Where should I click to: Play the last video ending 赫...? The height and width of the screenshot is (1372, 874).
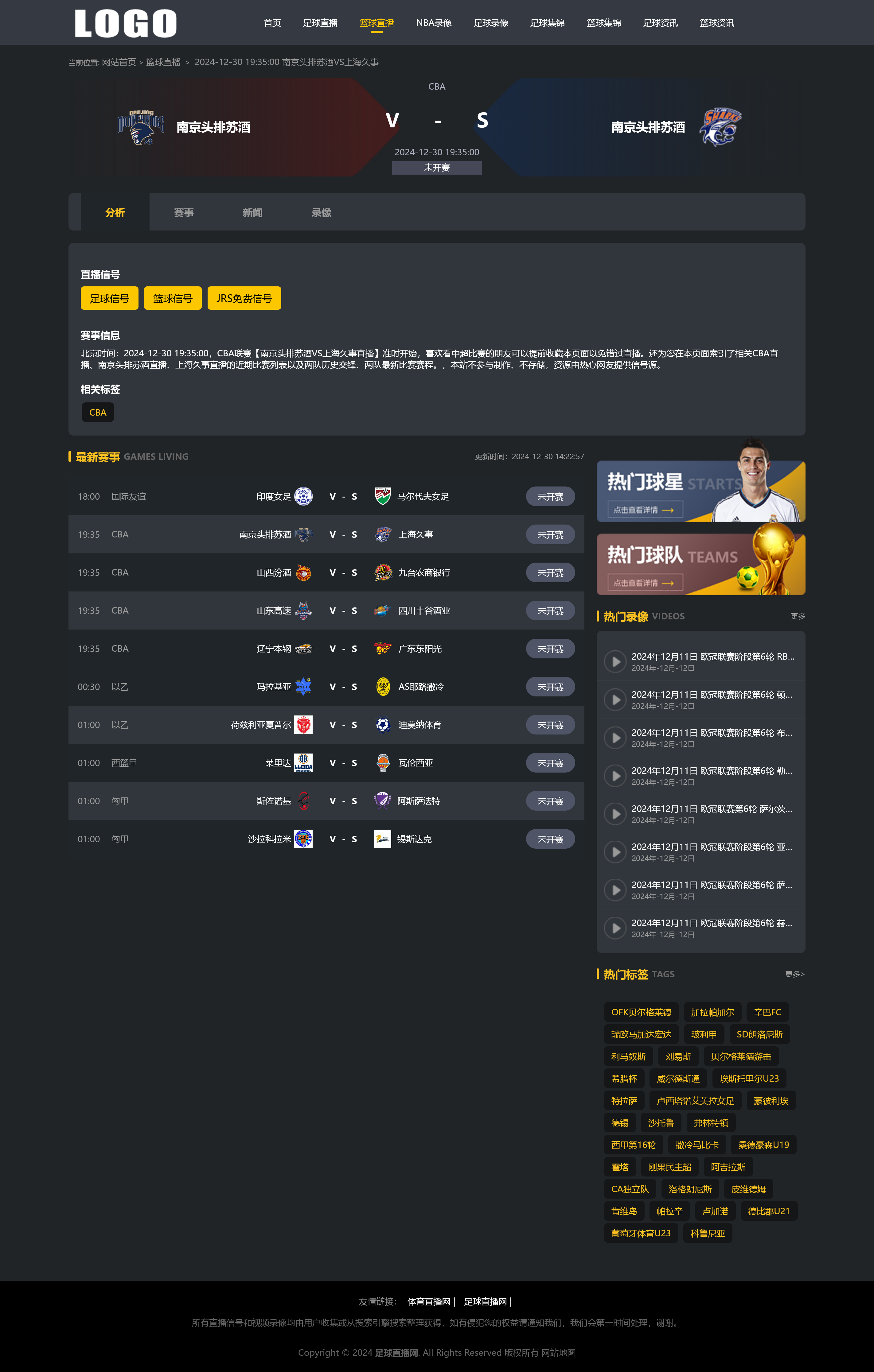click(x=615, y=928)
